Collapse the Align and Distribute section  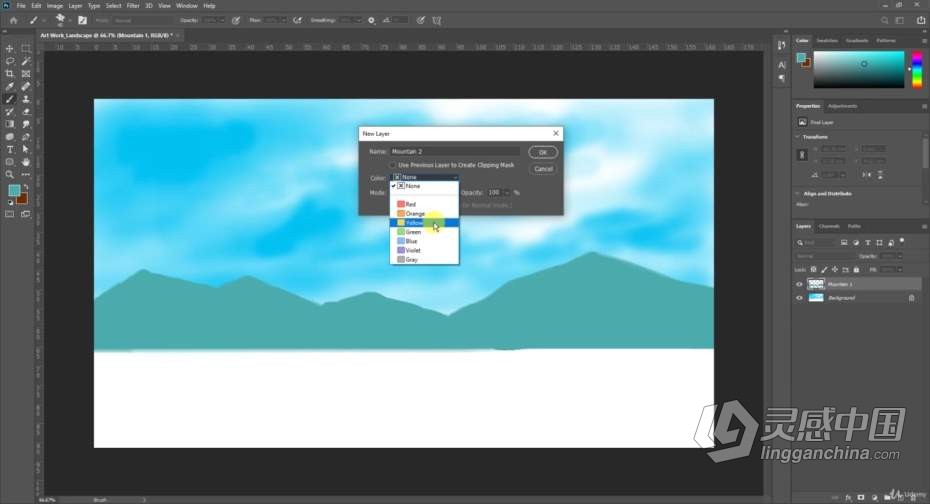click(x=797, y=194)
